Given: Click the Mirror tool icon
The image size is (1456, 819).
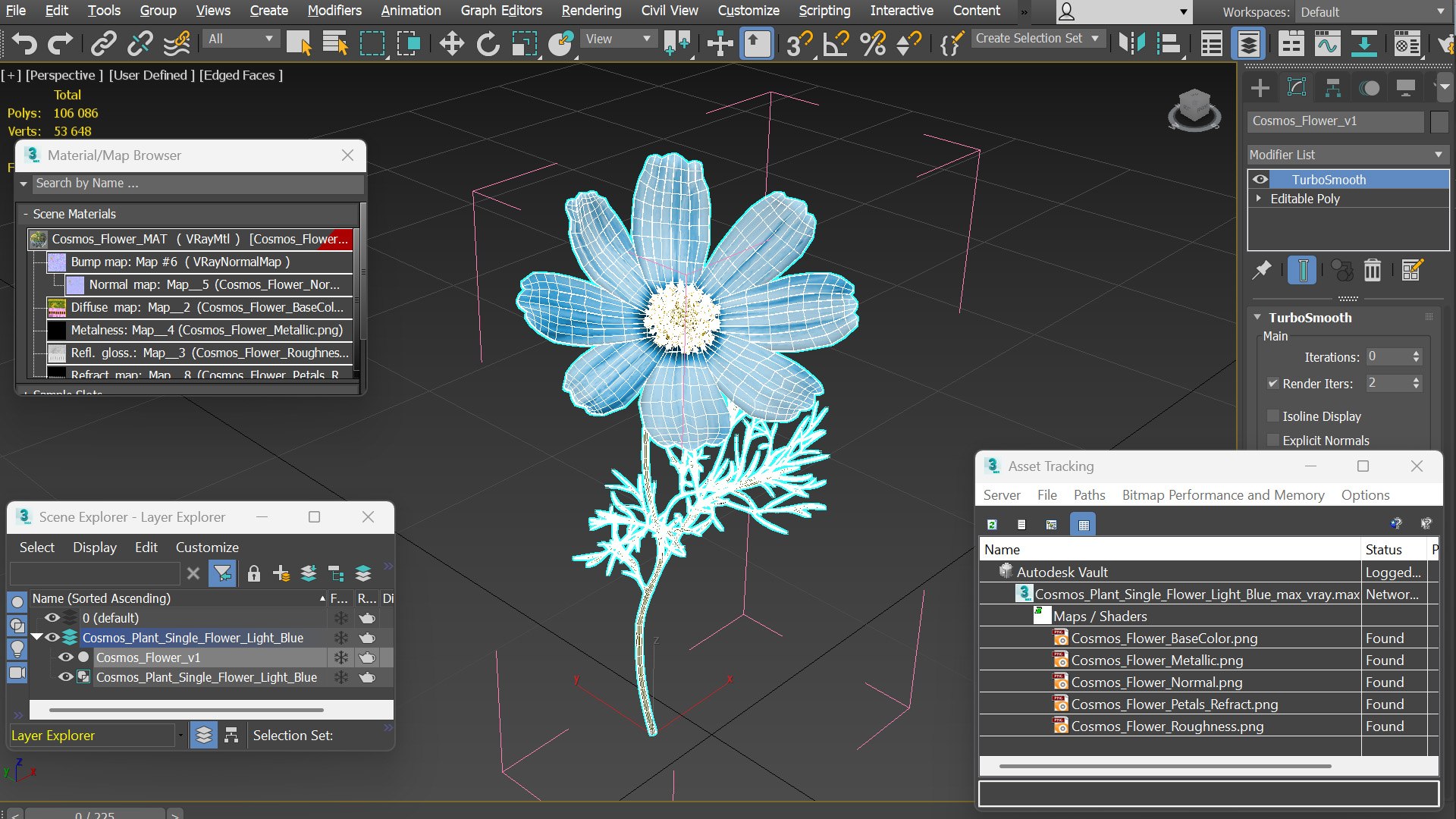Looking at the screenshot, I should point(1131,43).
